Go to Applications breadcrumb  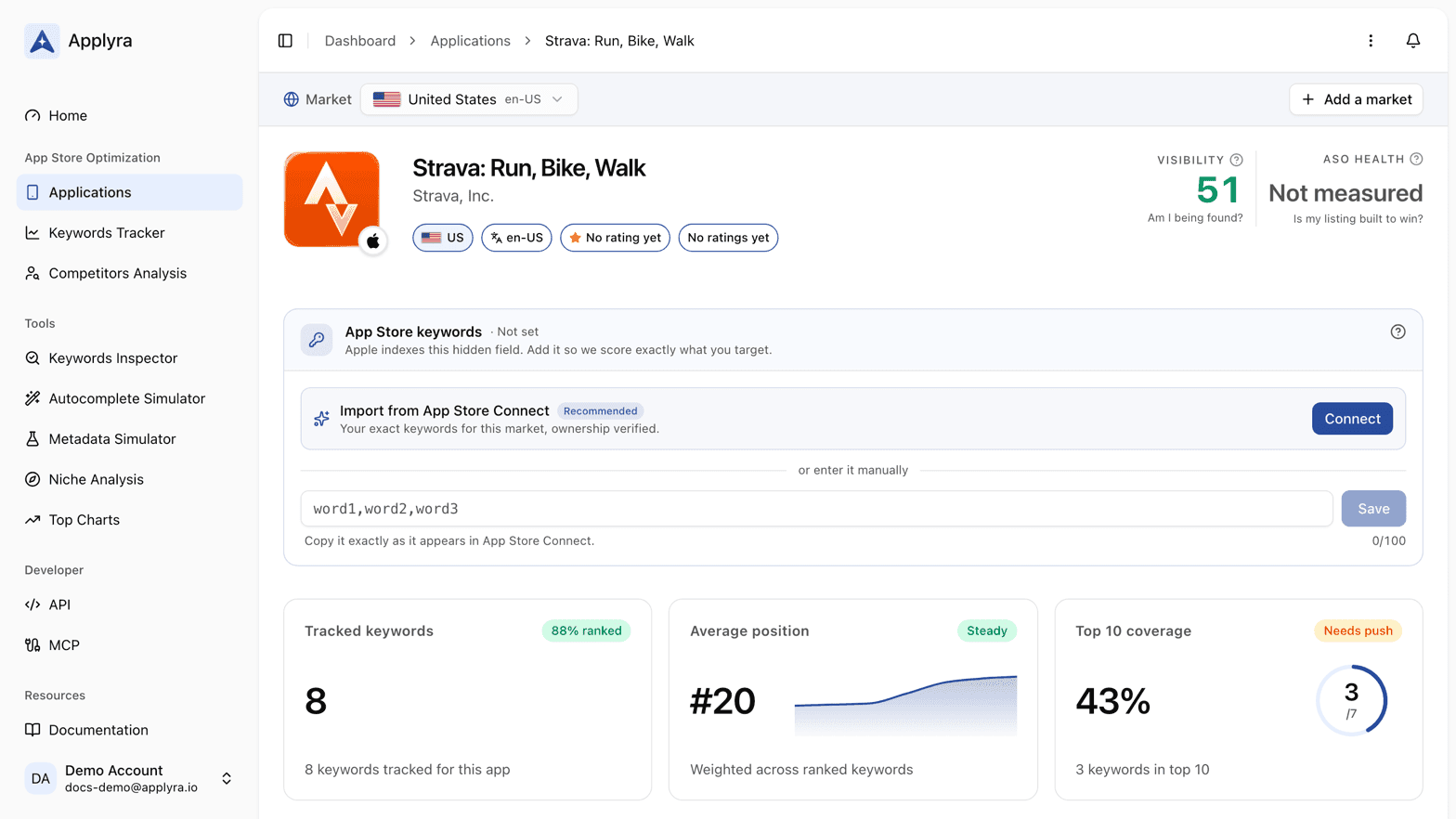click(470, 41)
